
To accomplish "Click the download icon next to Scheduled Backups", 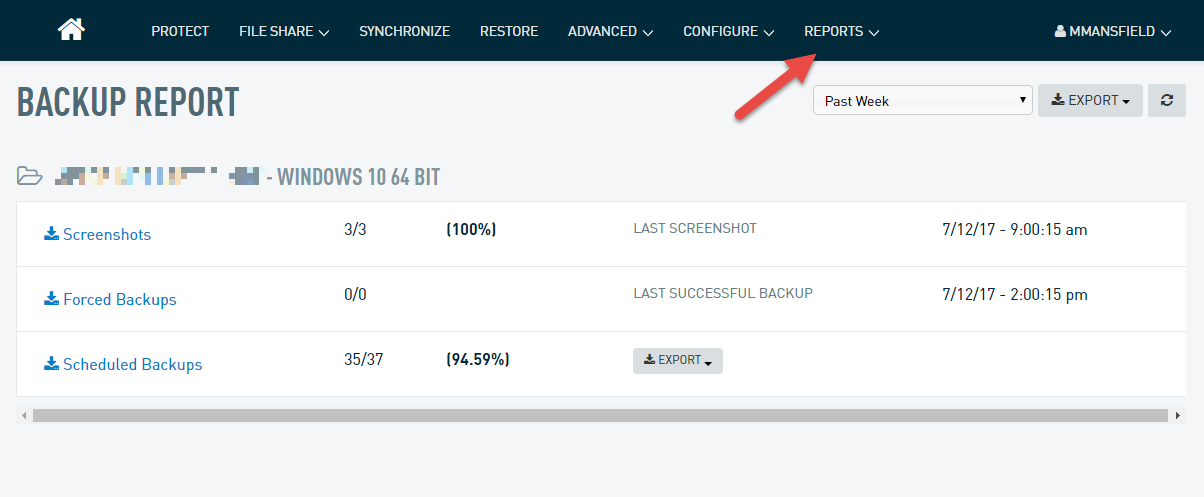I will click(51, 364).
